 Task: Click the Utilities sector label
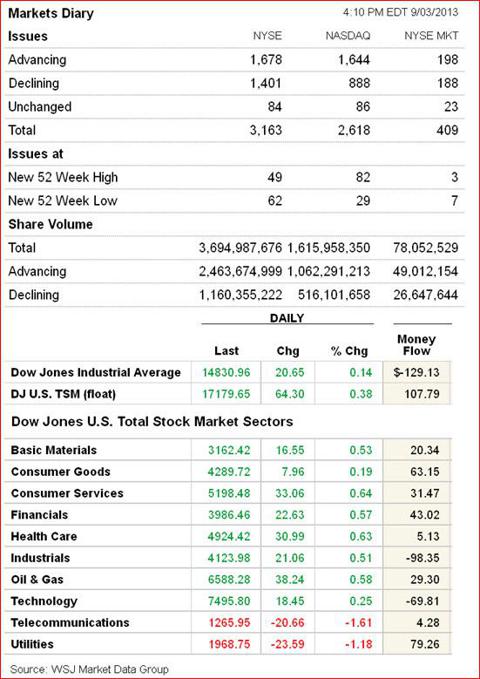tap(32, 644)
